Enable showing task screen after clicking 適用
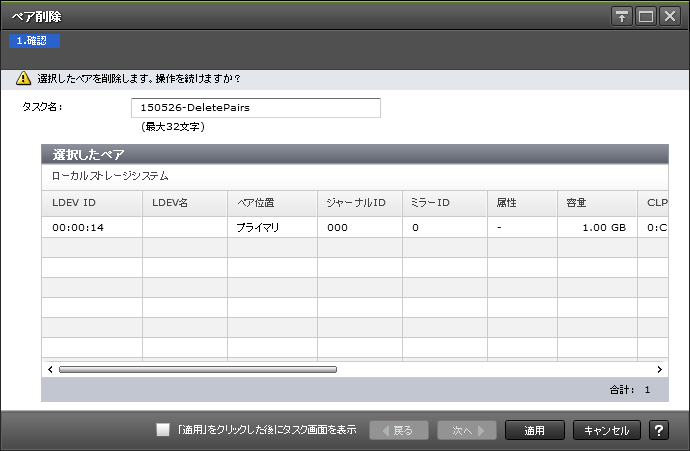690x451 pixels. pos(163,429)
